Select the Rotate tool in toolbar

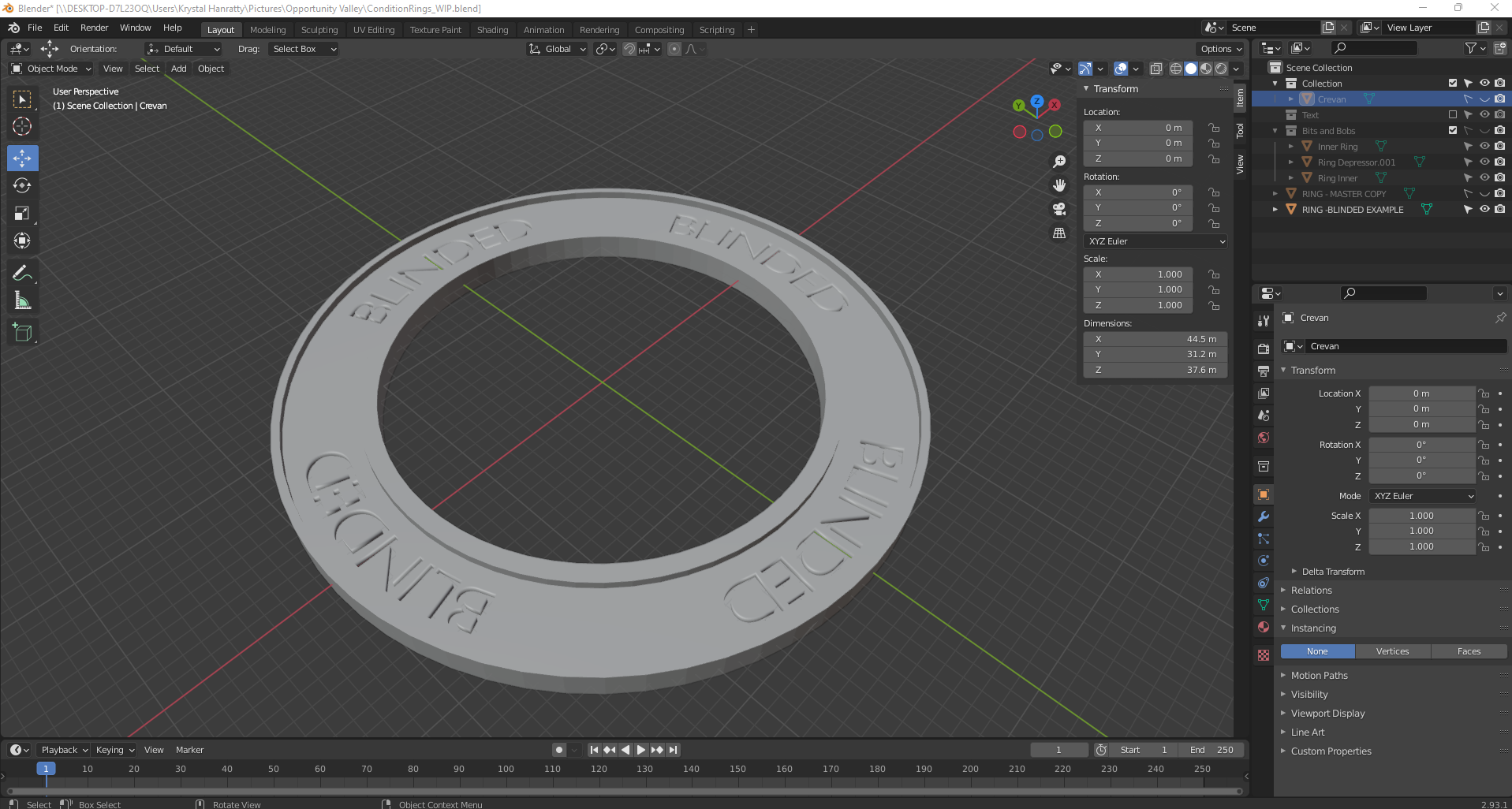click(22, 186)
